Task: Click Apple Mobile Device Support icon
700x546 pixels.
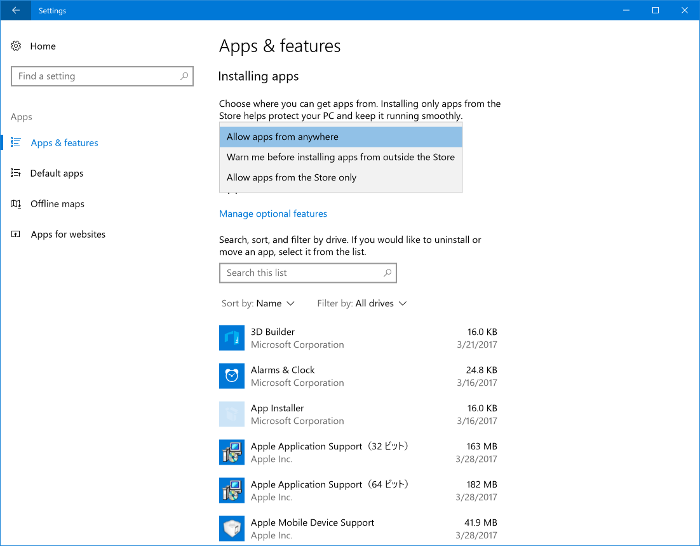Action: (x=232, y=529)
